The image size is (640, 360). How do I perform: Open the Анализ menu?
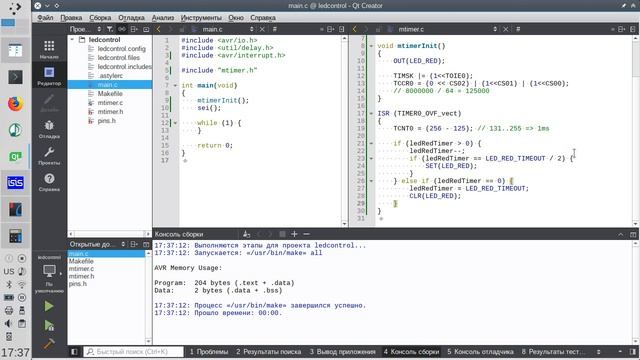pyautogui.click(x=163, y=18)
